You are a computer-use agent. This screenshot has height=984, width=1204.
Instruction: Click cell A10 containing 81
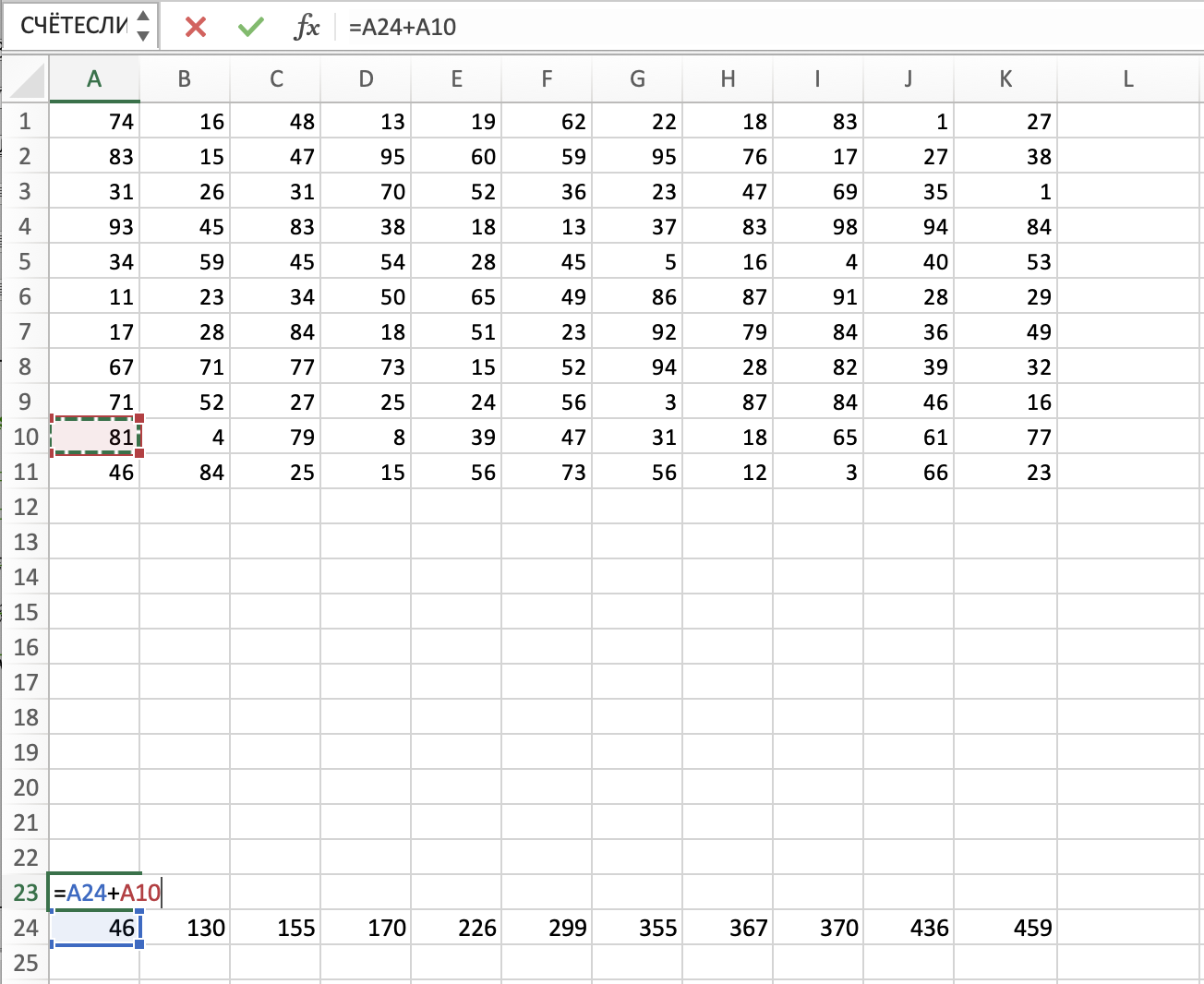point(94,437)
